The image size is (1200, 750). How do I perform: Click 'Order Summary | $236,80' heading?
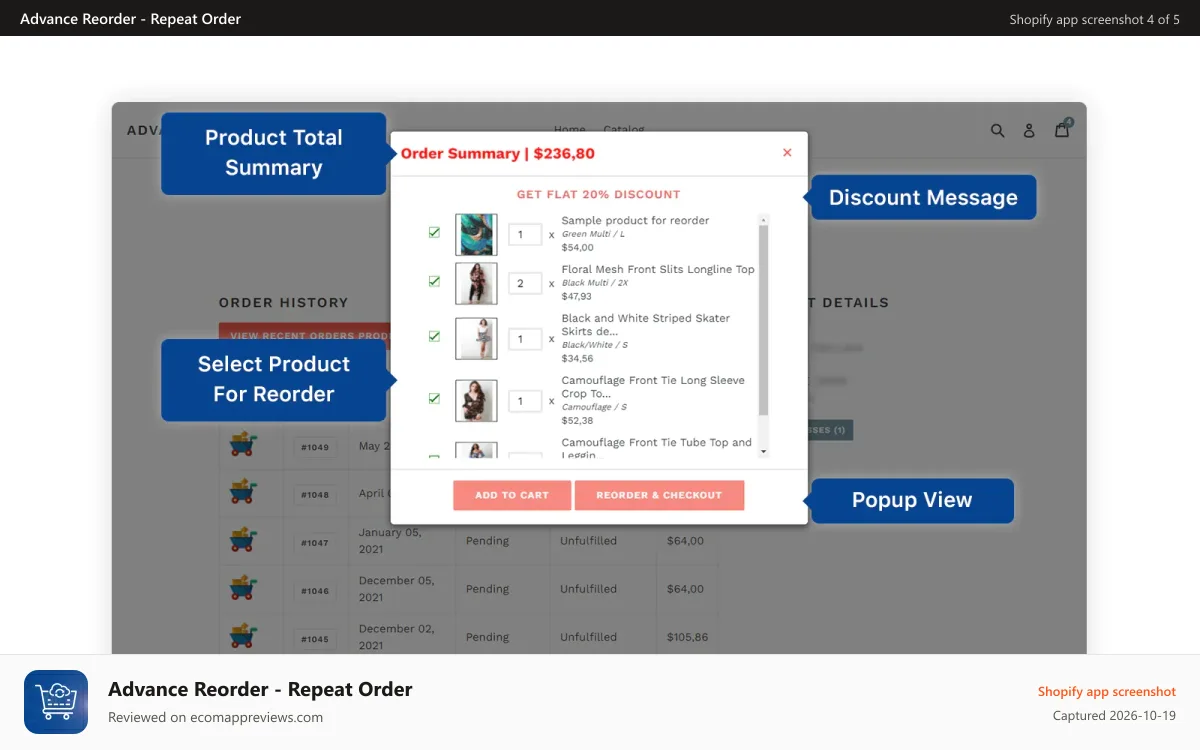coord(498,153)
